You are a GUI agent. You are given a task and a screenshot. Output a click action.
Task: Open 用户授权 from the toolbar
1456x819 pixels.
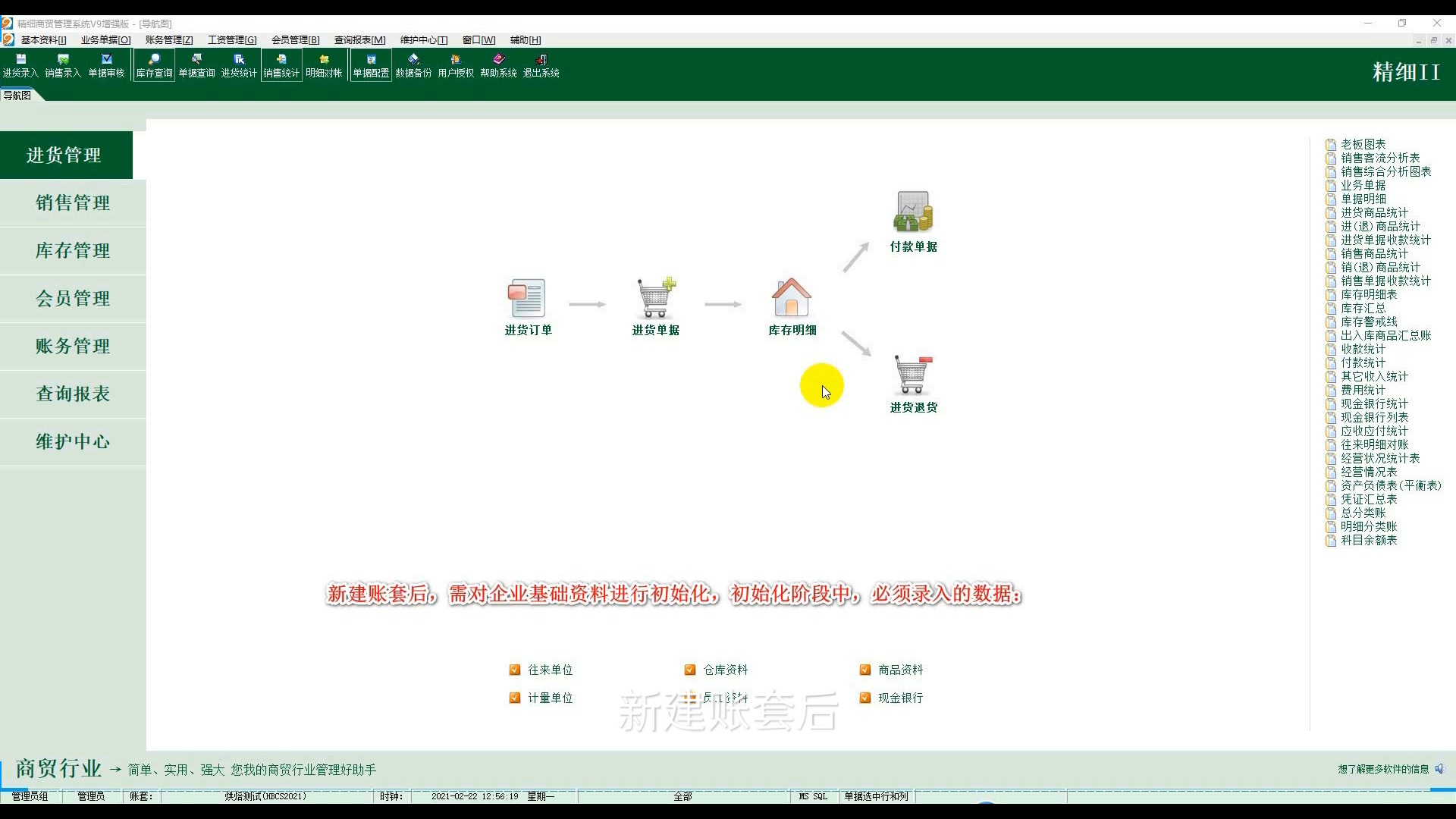point(456,66)
